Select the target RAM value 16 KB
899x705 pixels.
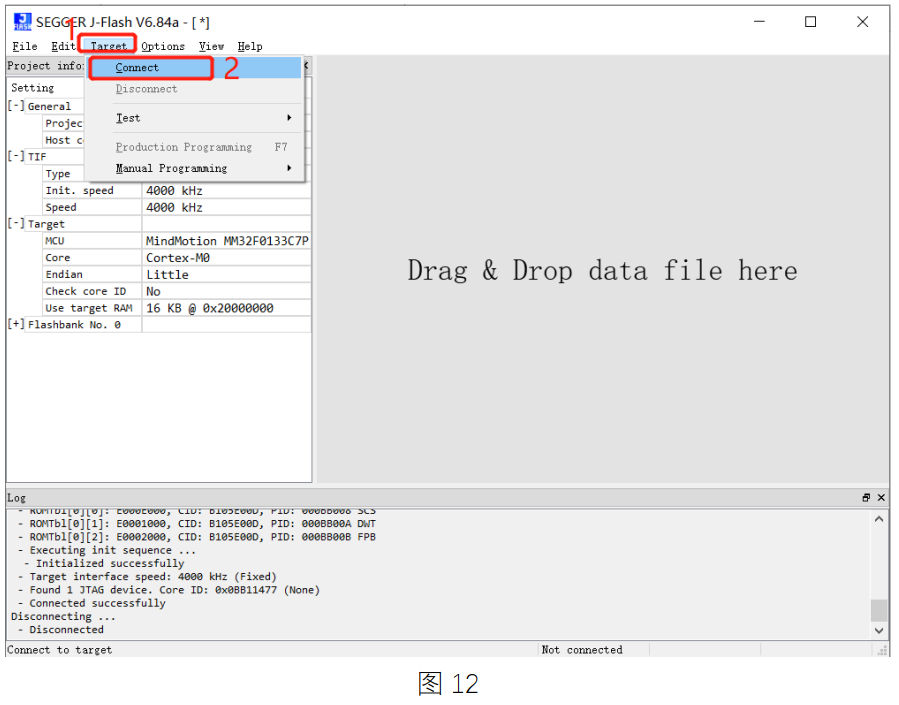(x=227, y=308)
